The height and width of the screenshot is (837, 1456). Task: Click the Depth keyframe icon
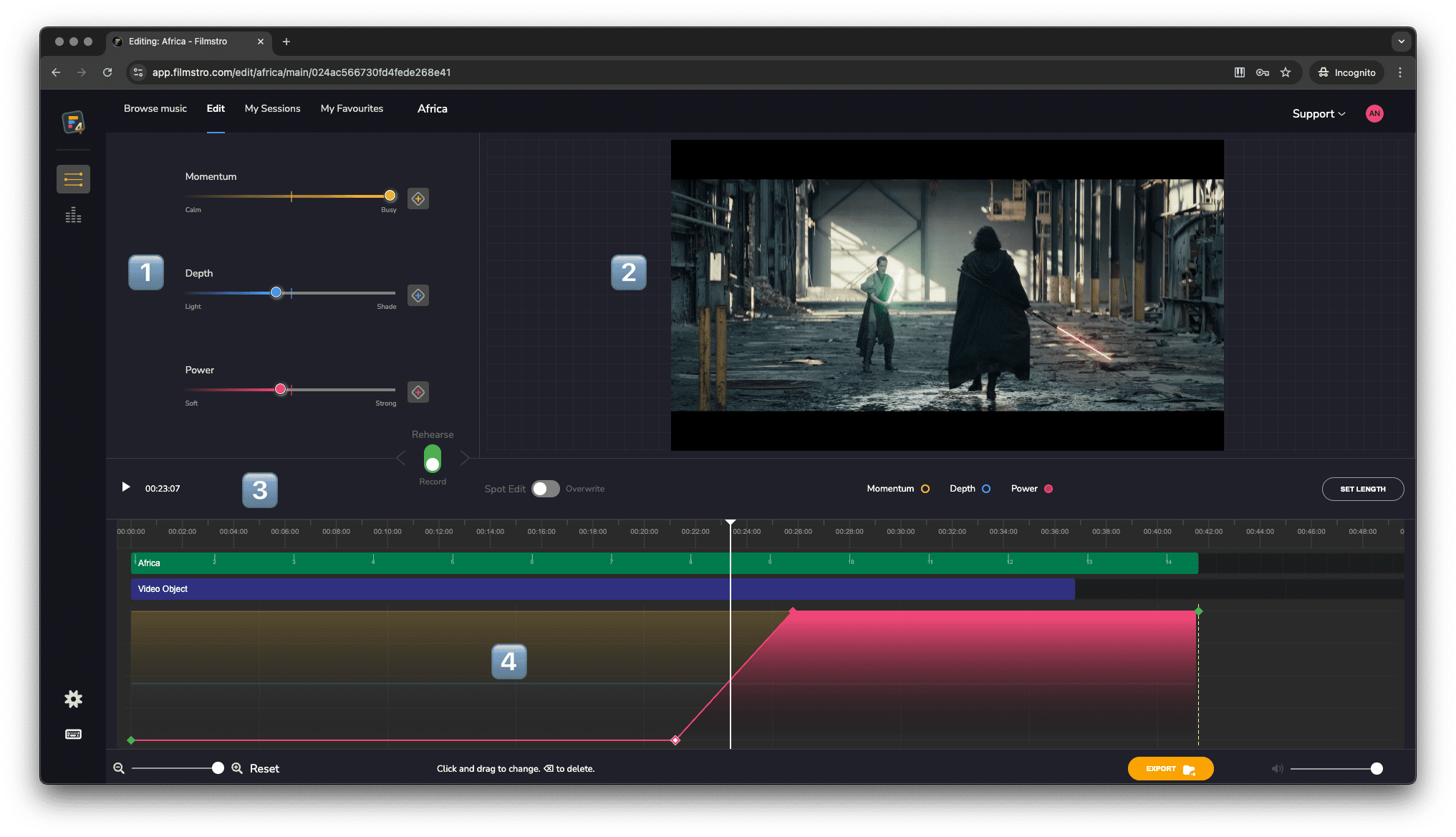point(418,295)
